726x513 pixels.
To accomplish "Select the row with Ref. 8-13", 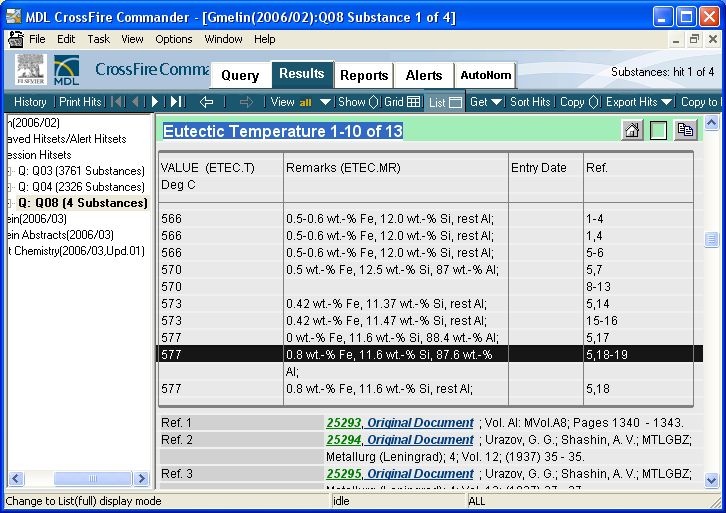I will pyautogui.click(x=426, y=287).
